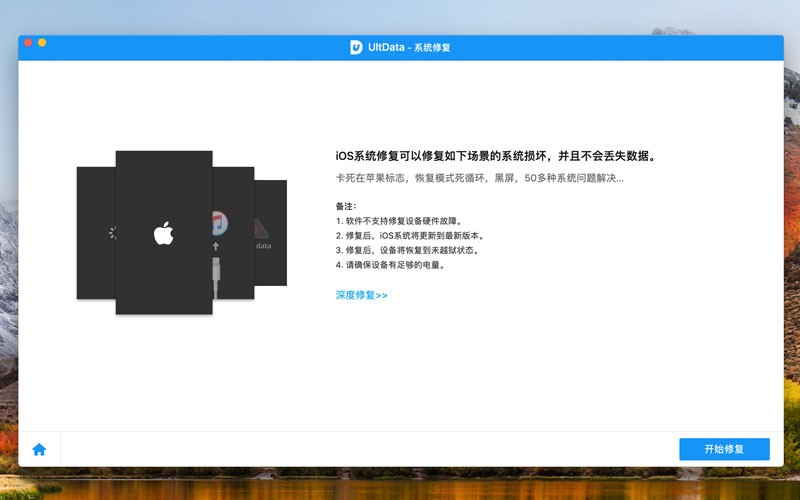Viewport: 800px width, 500px height.
Task: Click the UltData logo in title bar
Action: point(356,47)
